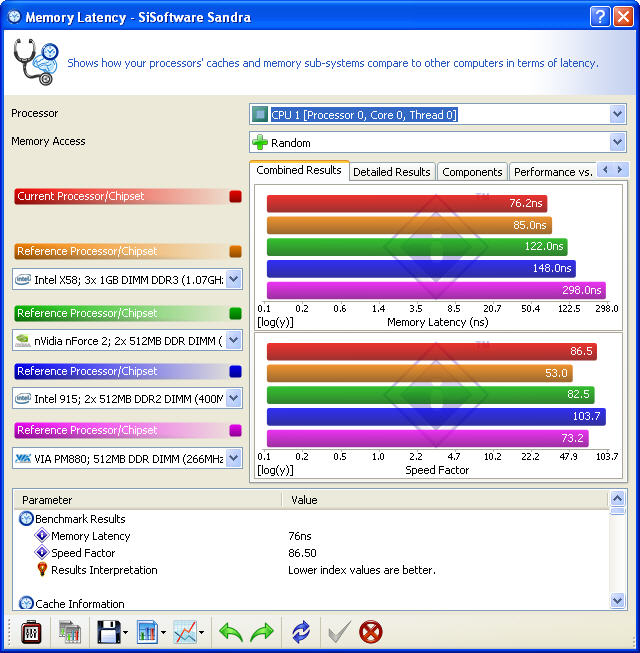Click the Value column header

point(445,500)
